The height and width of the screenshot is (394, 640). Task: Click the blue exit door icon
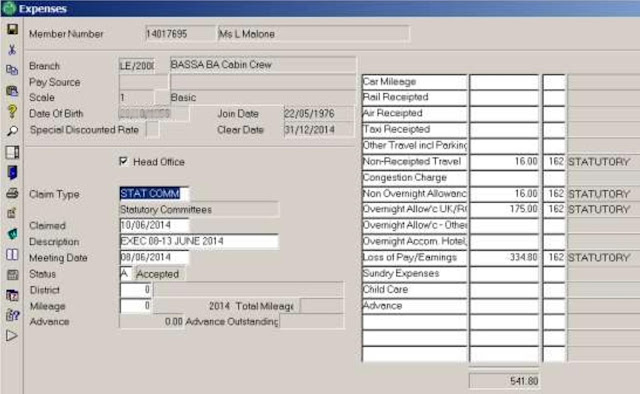click(12, 173)
